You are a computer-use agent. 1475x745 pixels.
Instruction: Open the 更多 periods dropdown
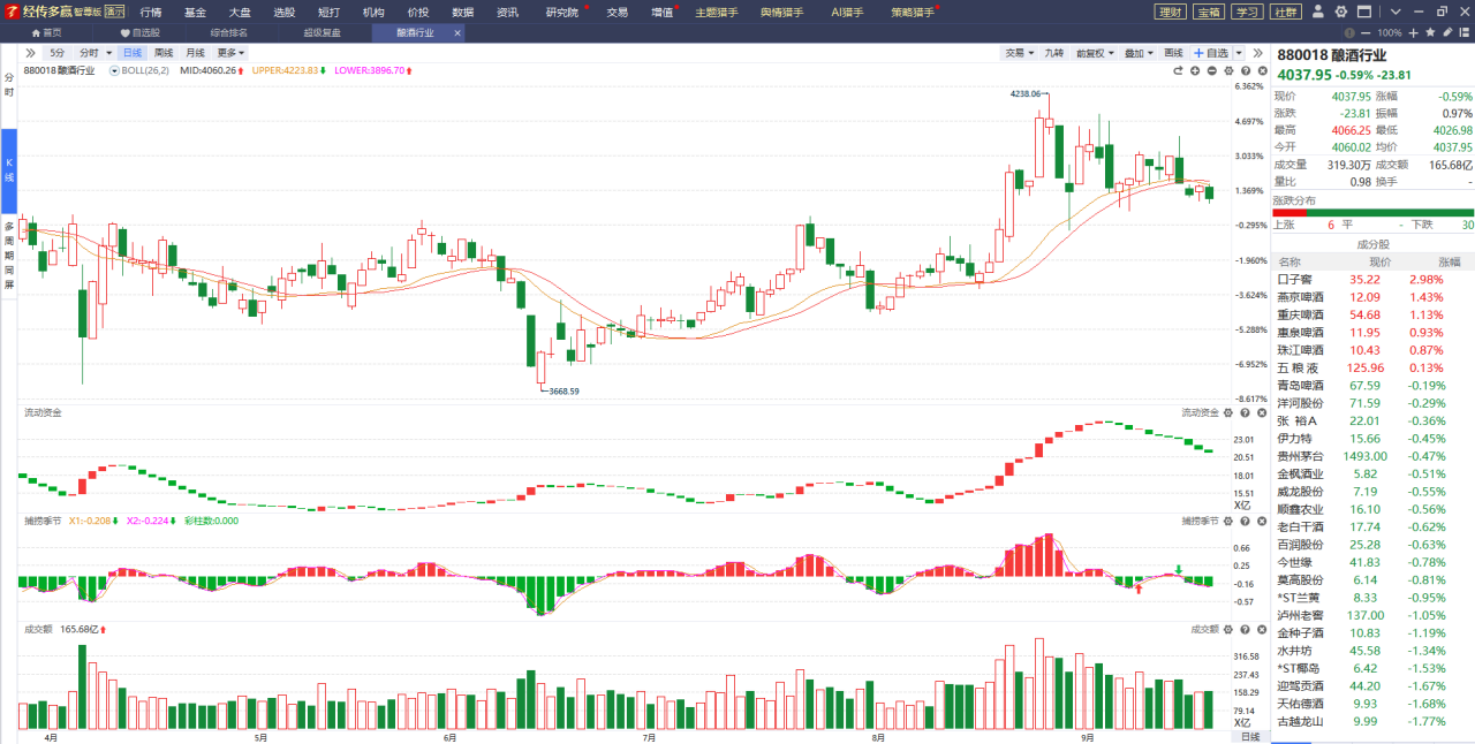pyautogui.click(x=232, y=52)
